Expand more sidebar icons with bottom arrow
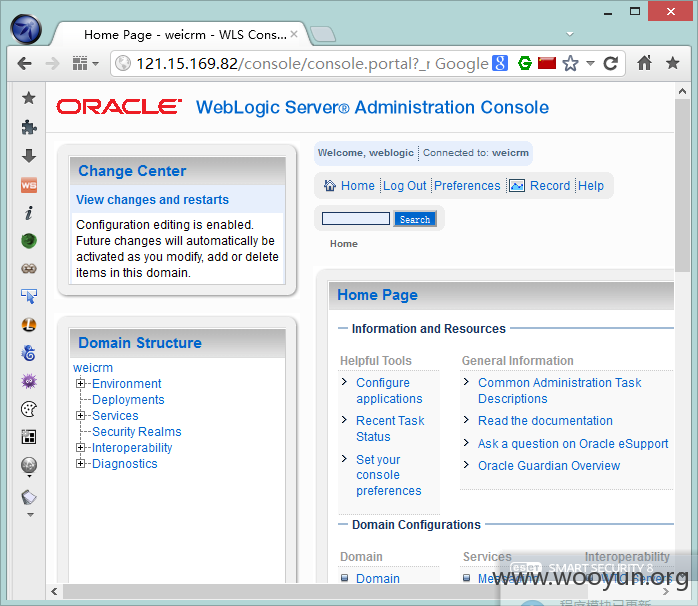The image size is (698, 606). 30,515
